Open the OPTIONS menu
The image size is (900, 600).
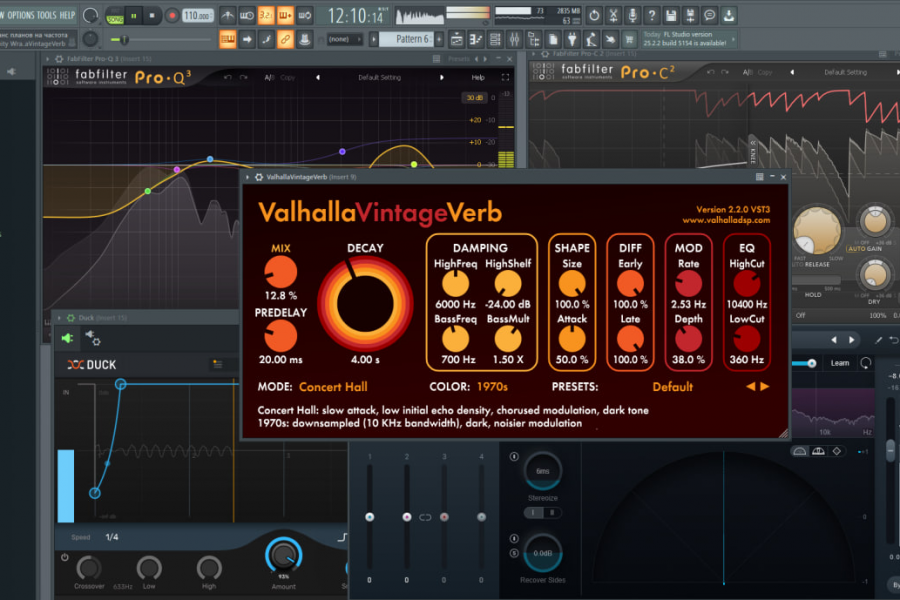[x=21, y=16]
